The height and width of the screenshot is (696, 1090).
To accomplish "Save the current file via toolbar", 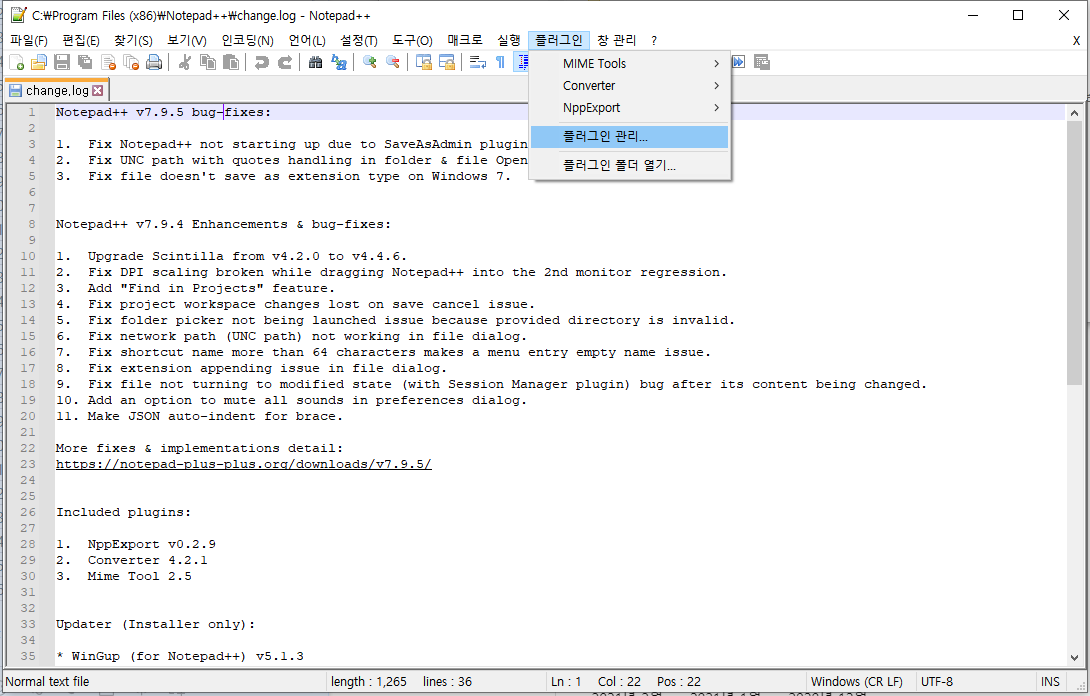I will click(x=62, y=63).
